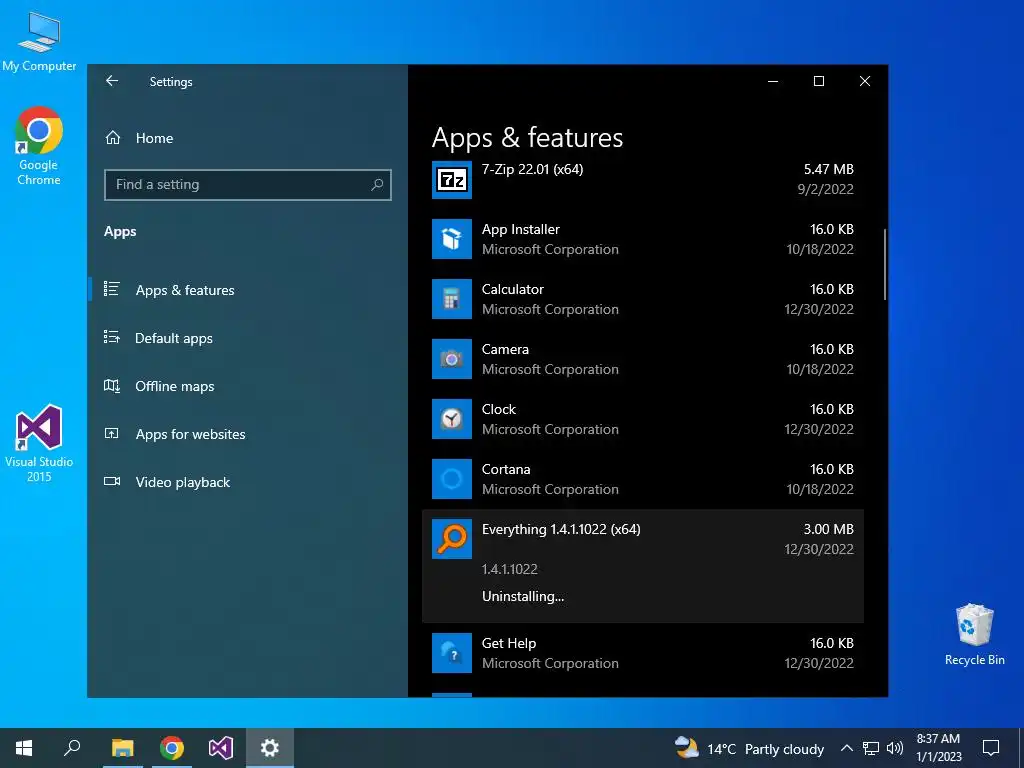1024x768 pixels.
Task: Show hidden tray icons chevron
Action: click(846, 748)
